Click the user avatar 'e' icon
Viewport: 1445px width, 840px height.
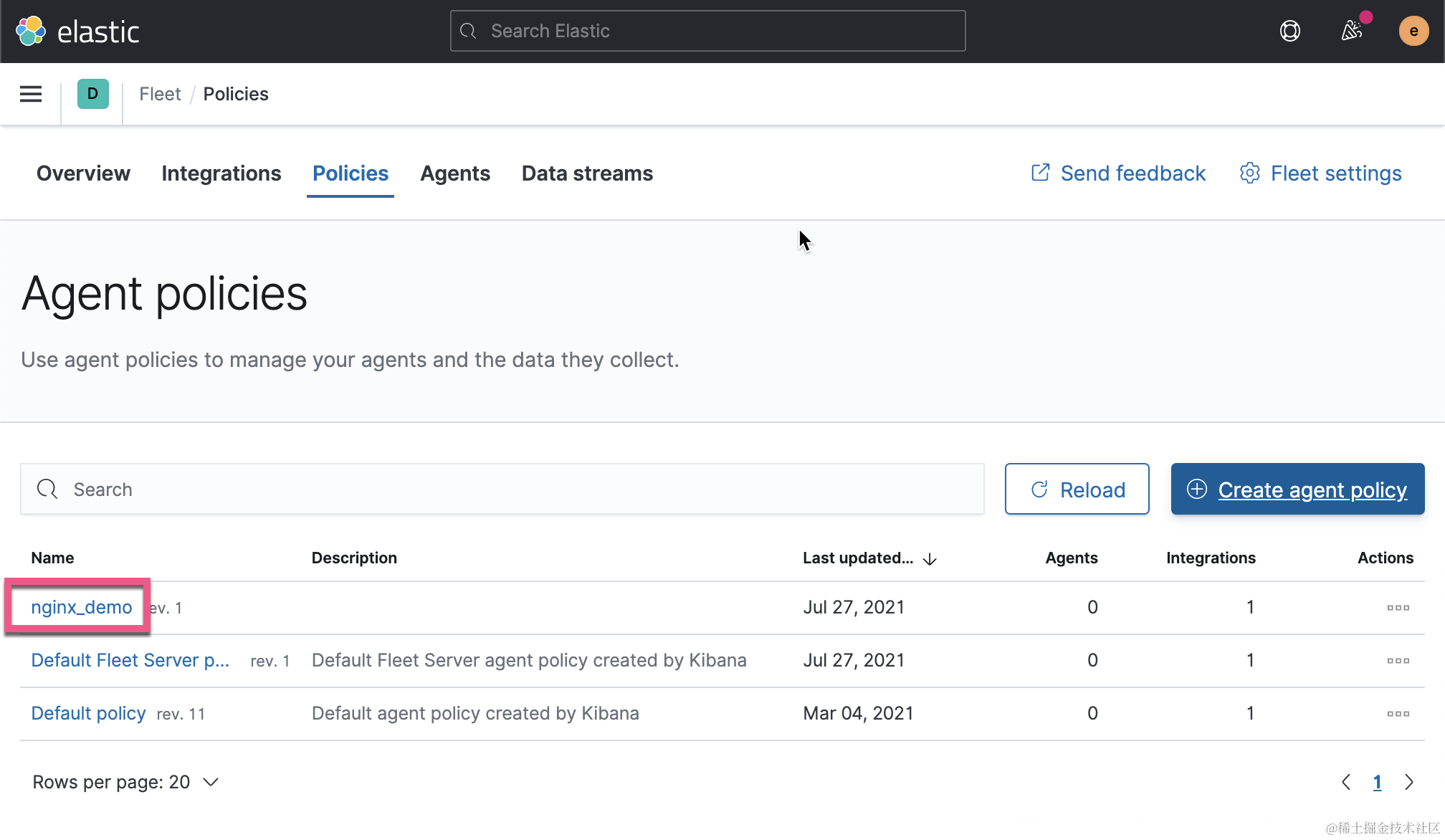pos(1413,31)
